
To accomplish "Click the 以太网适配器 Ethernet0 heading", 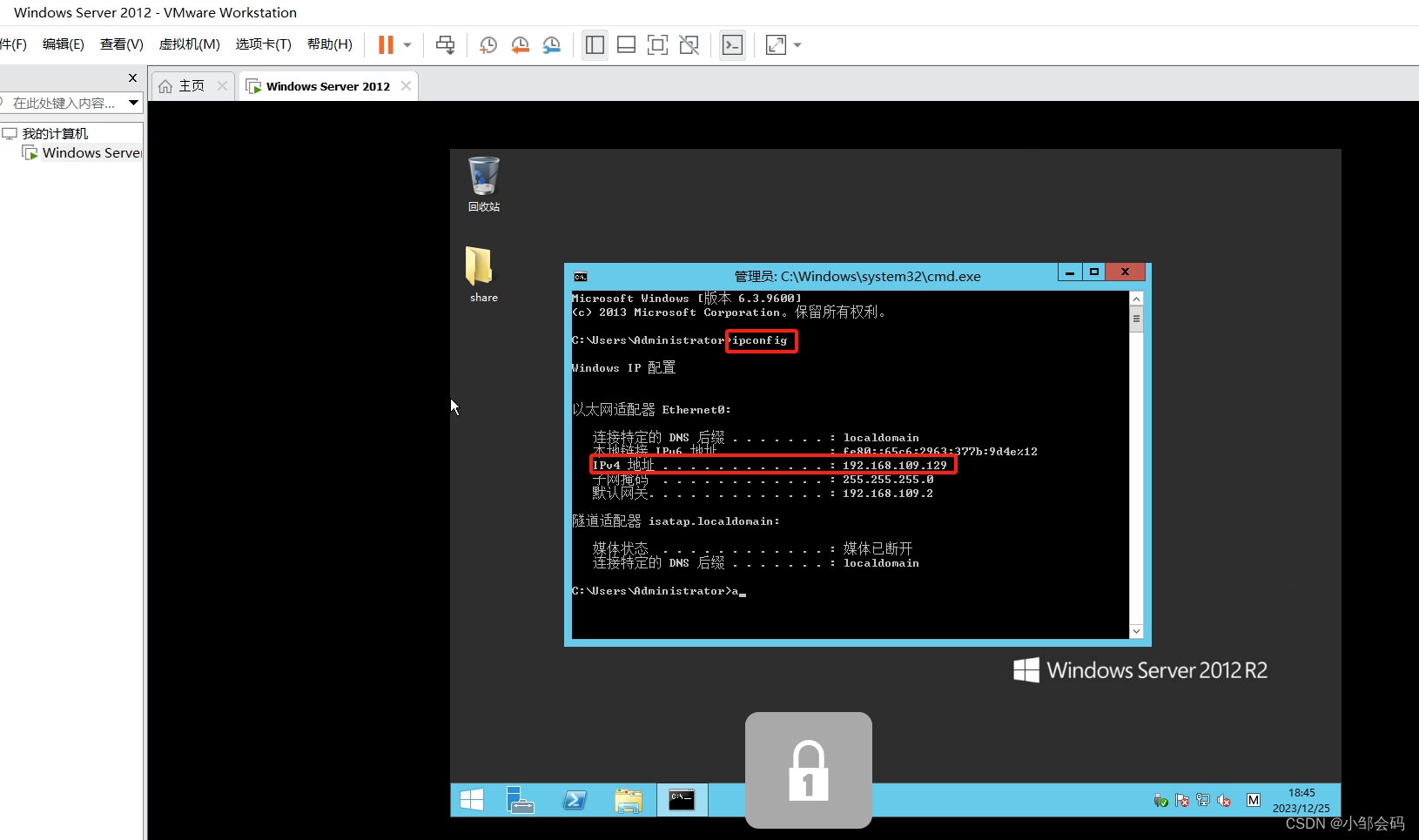I will coord(651,410).
